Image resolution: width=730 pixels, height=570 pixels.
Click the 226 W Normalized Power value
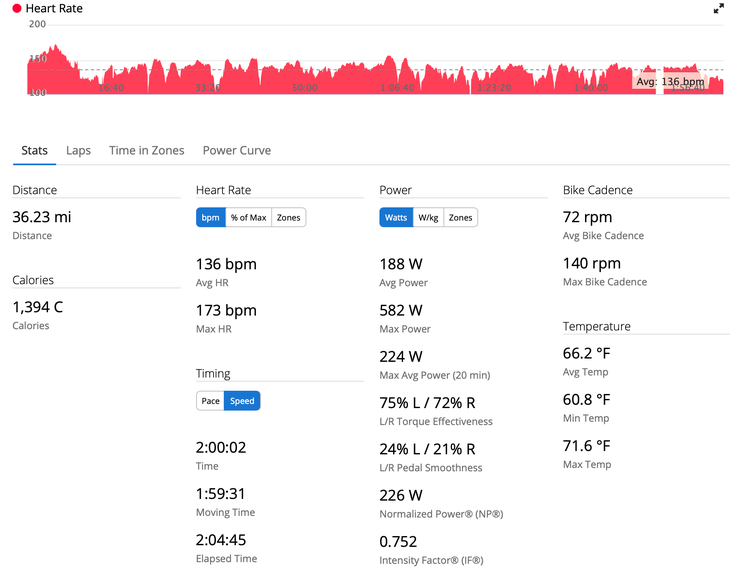[x=401, y=495]
